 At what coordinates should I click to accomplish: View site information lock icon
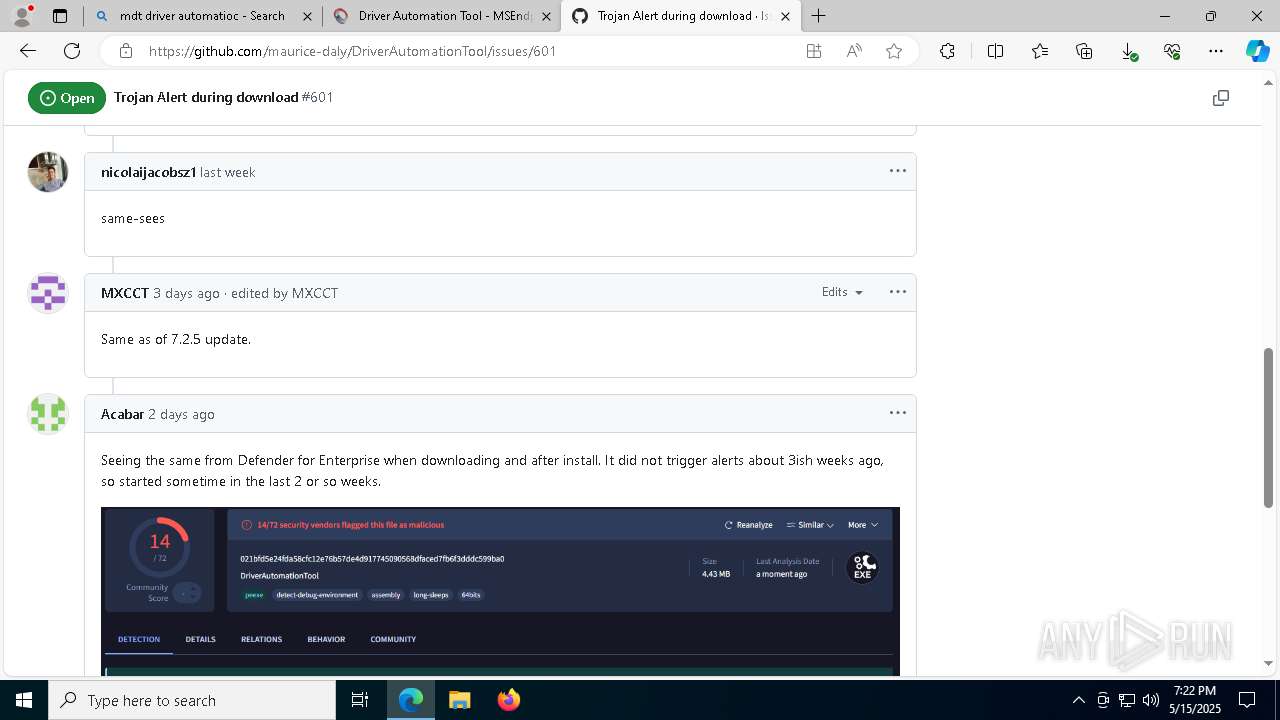coord(125,51)
